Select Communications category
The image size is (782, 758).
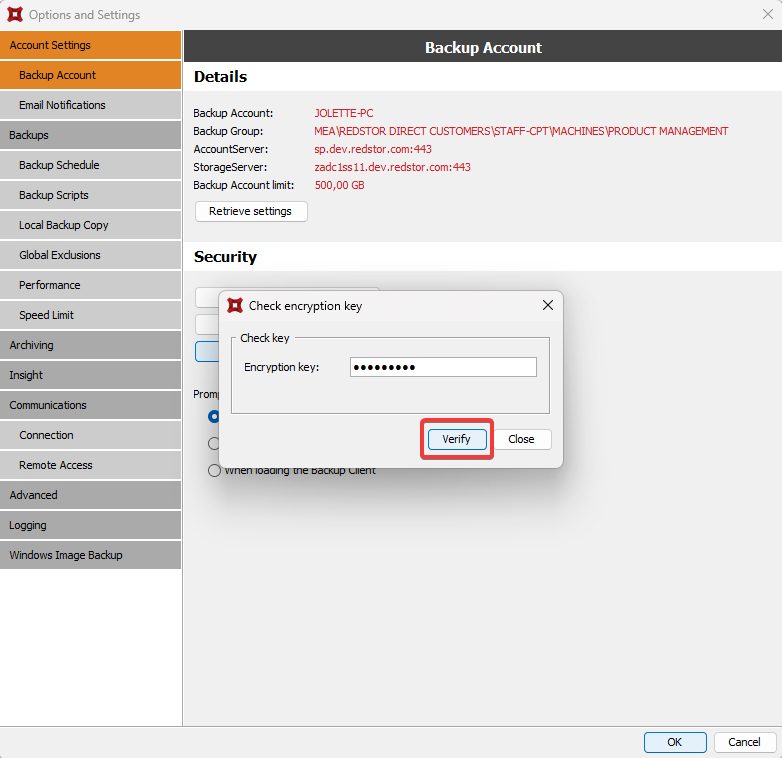(x=90, y=405)
